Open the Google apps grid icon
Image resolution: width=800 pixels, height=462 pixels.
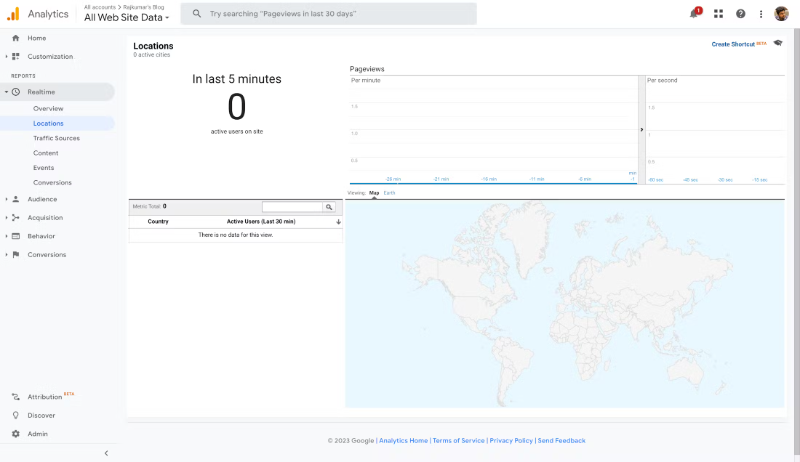coord(718,14)
